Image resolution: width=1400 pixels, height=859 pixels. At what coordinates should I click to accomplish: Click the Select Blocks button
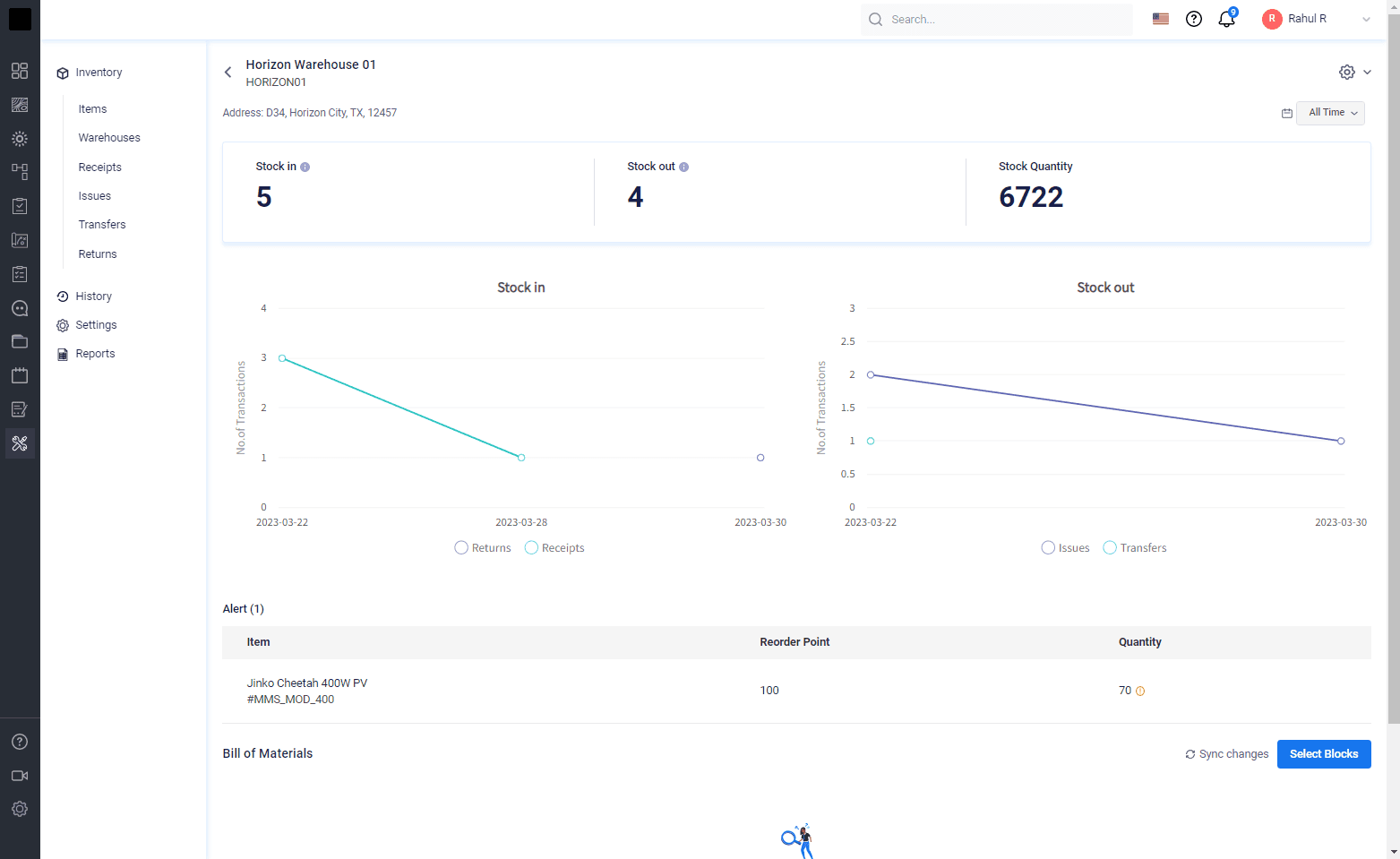(x=1324, y=754)
